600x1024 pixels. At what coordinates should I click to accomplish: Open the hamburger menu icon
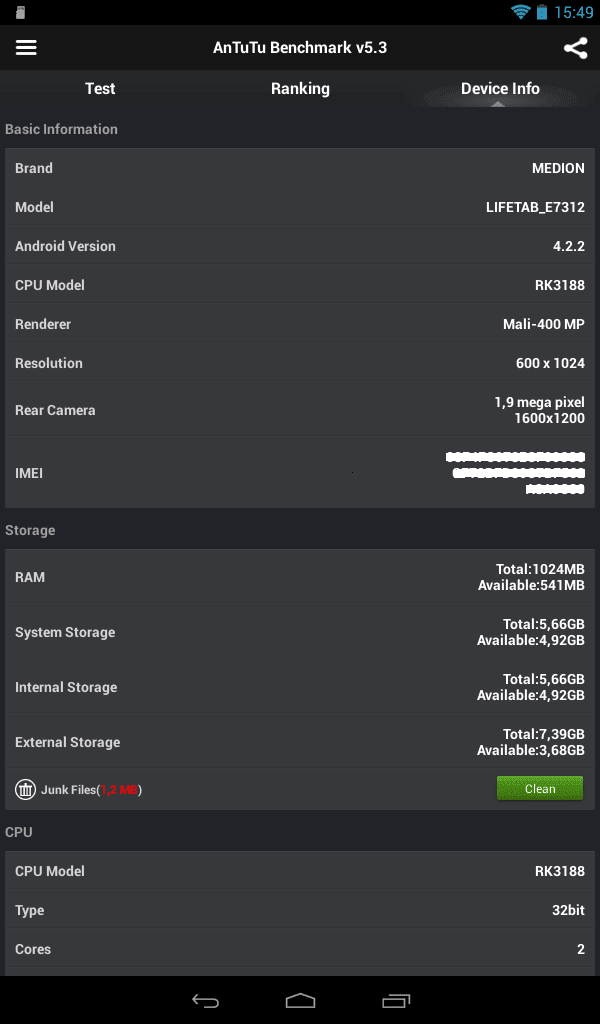tap(26, 48)
